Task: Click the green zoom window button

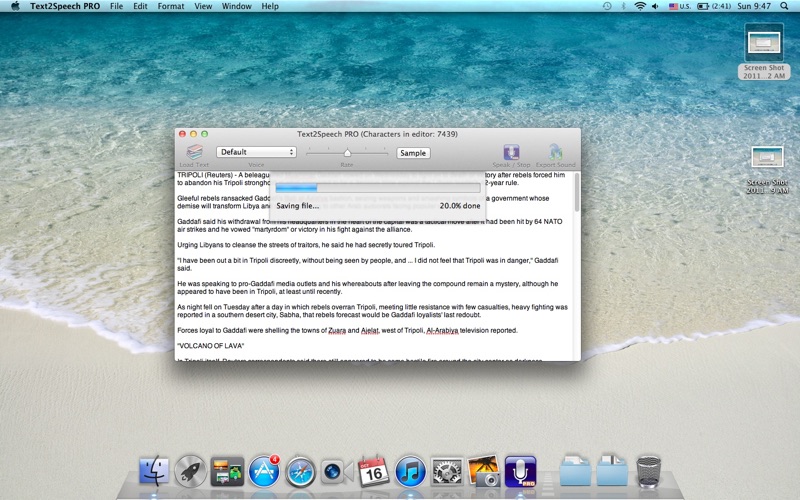Action: click(x=205, y=134)
